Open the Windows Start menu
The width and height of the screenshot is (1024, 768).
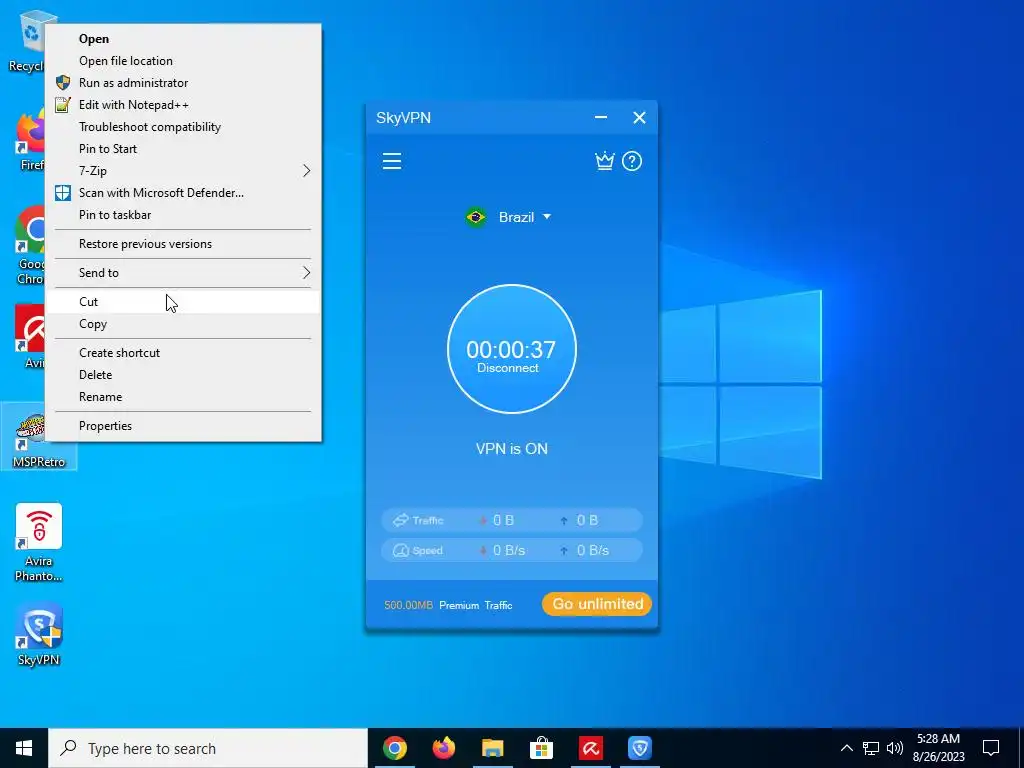(24, 748)
